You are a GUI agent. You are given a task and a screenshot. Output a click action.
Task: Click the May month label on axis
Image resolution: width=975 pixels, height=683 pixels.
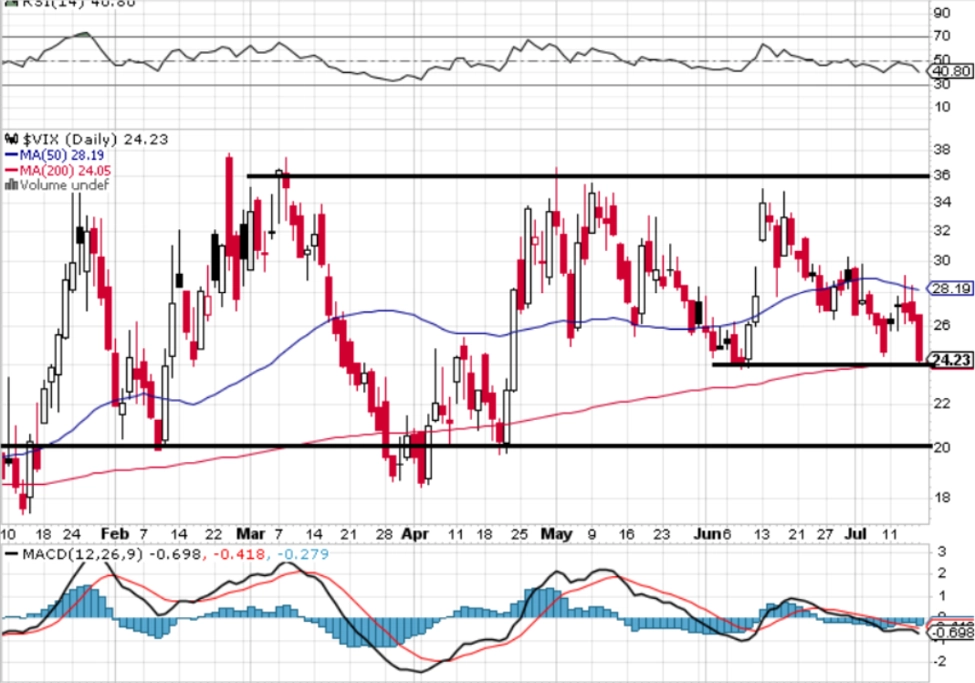pyautogui.click(x=557, y=534)
